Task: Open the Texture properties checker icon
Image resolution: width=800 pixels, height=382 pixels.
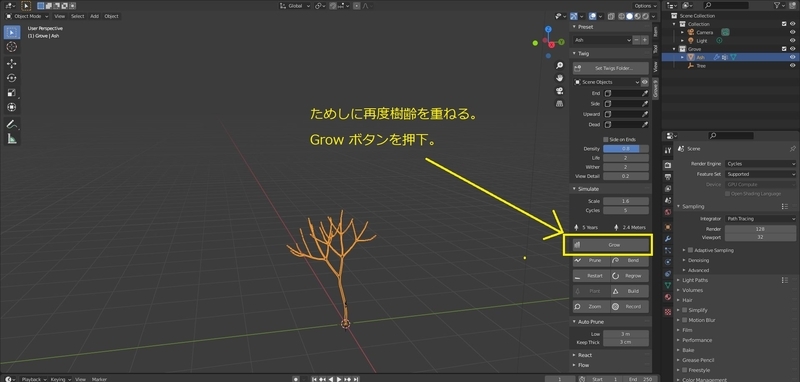Action: point(668,312)
